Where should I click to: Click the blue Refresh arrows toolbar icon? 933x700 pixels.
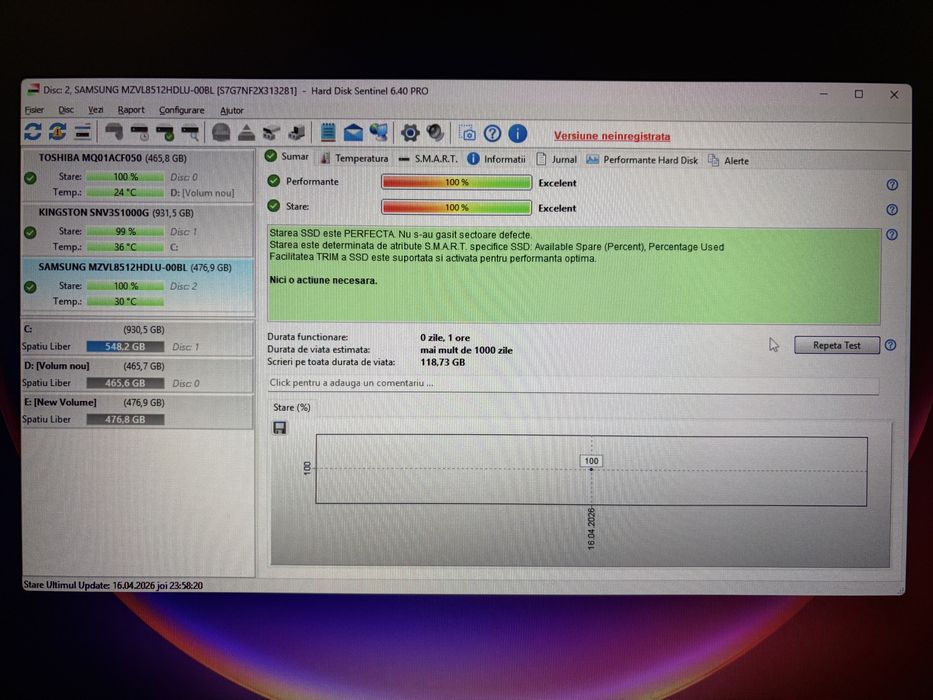tap(33, 132)
